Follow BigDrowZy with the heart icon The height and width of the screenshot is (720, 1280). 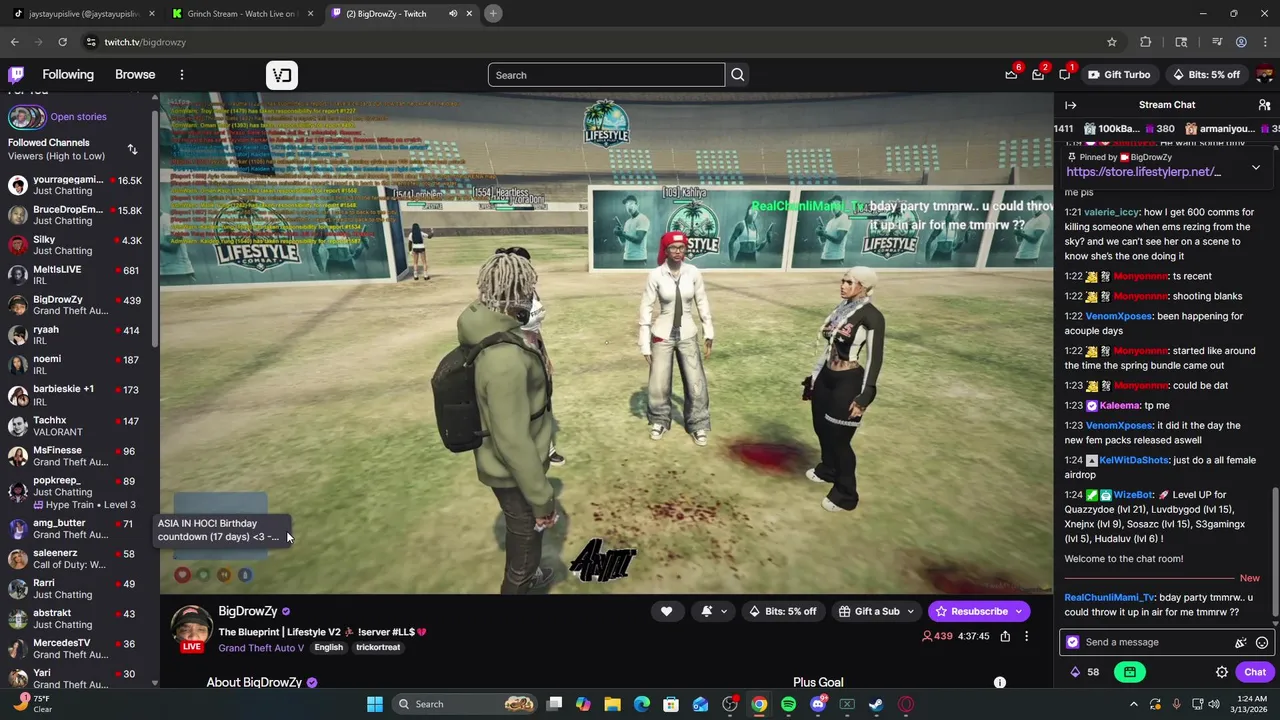pyautogui.click(x=666, y=611)
